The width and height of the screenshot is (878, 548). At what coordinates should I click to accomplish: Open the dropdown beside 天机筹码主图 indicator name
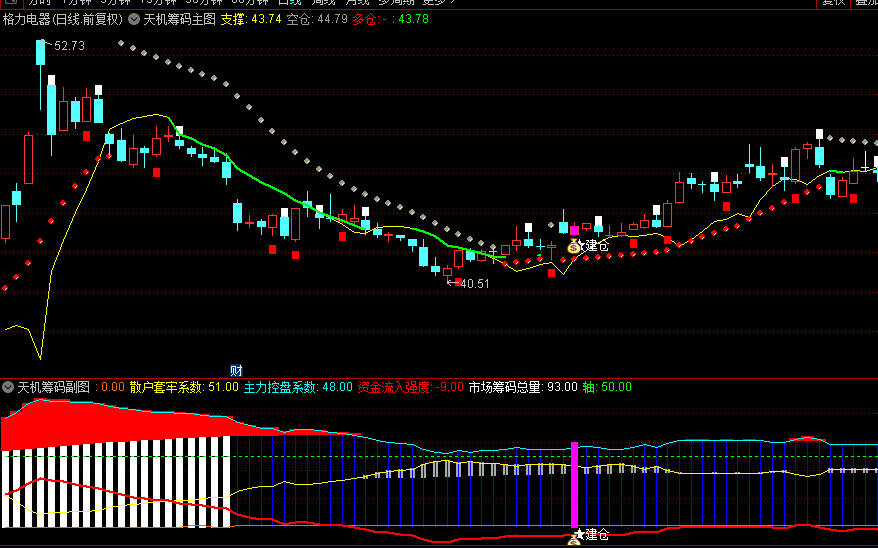[x=134, y=19]
